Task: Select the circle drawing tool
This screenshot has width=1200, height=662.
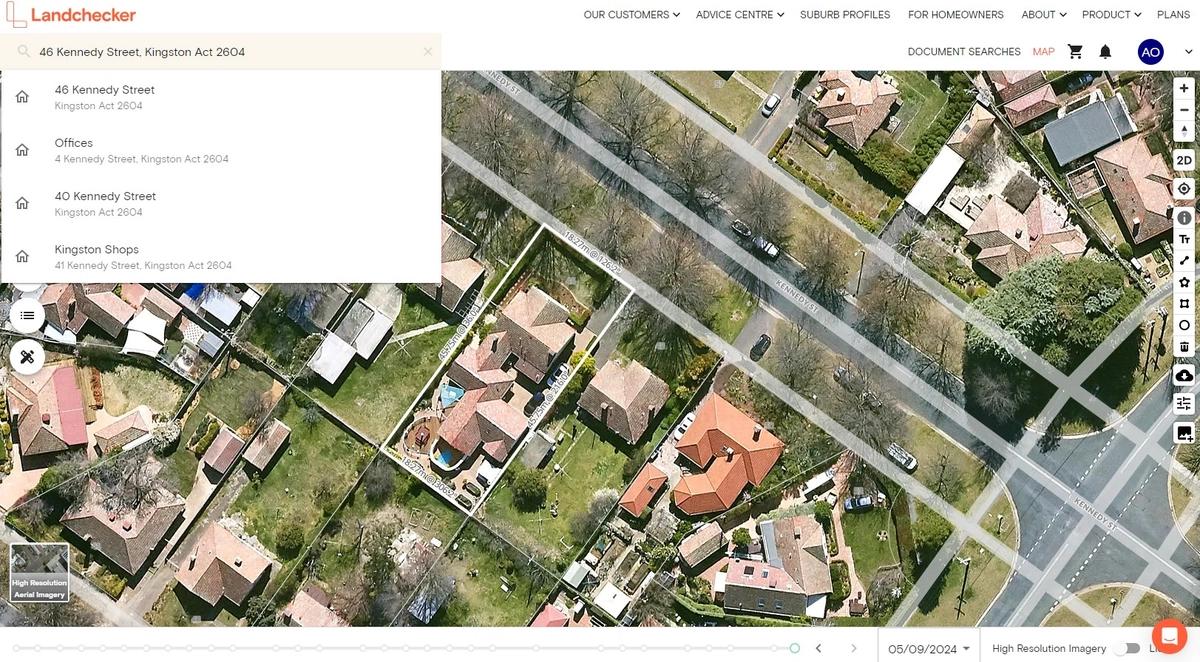Action: (1184, 325)
